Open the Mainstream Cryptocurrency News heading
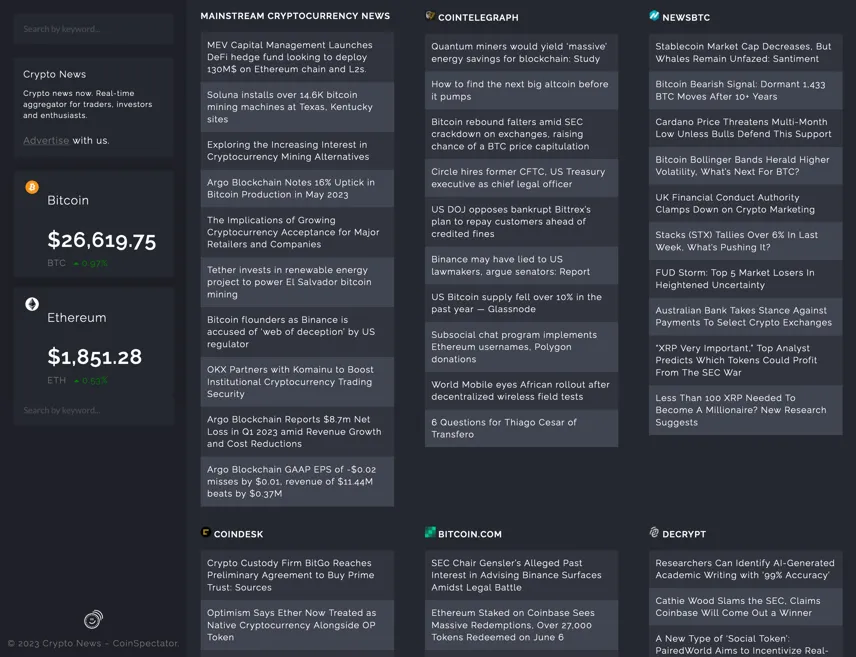This screenshot has width=856, height=657. coord(295,16)
